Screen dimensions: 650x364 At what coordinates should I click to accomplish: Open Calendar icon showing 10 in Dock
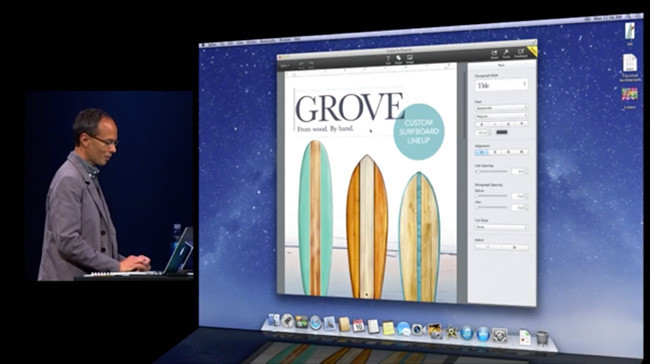[359, 325]
